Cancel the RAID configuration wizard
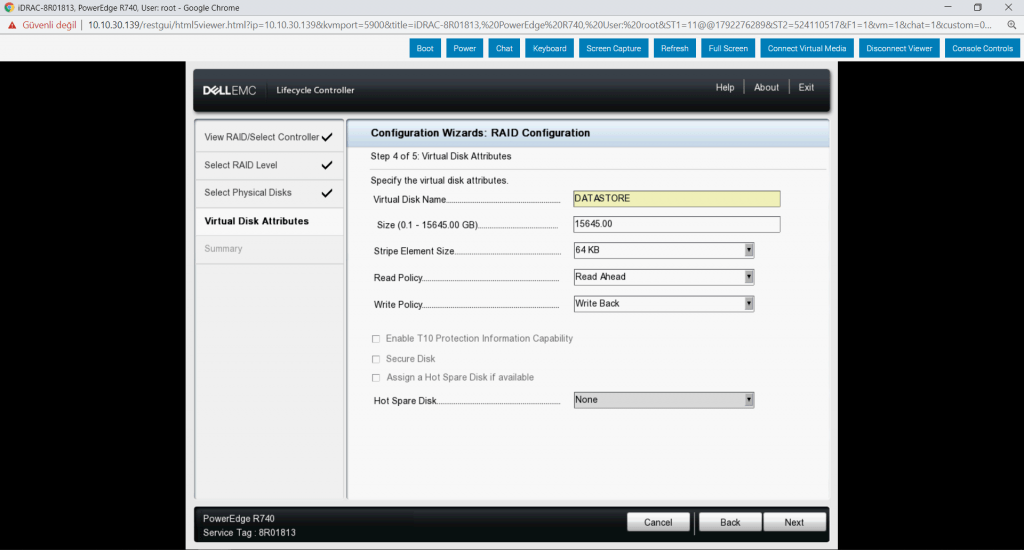Viewport: 1024px width, 550px height. tap(658, 522)
